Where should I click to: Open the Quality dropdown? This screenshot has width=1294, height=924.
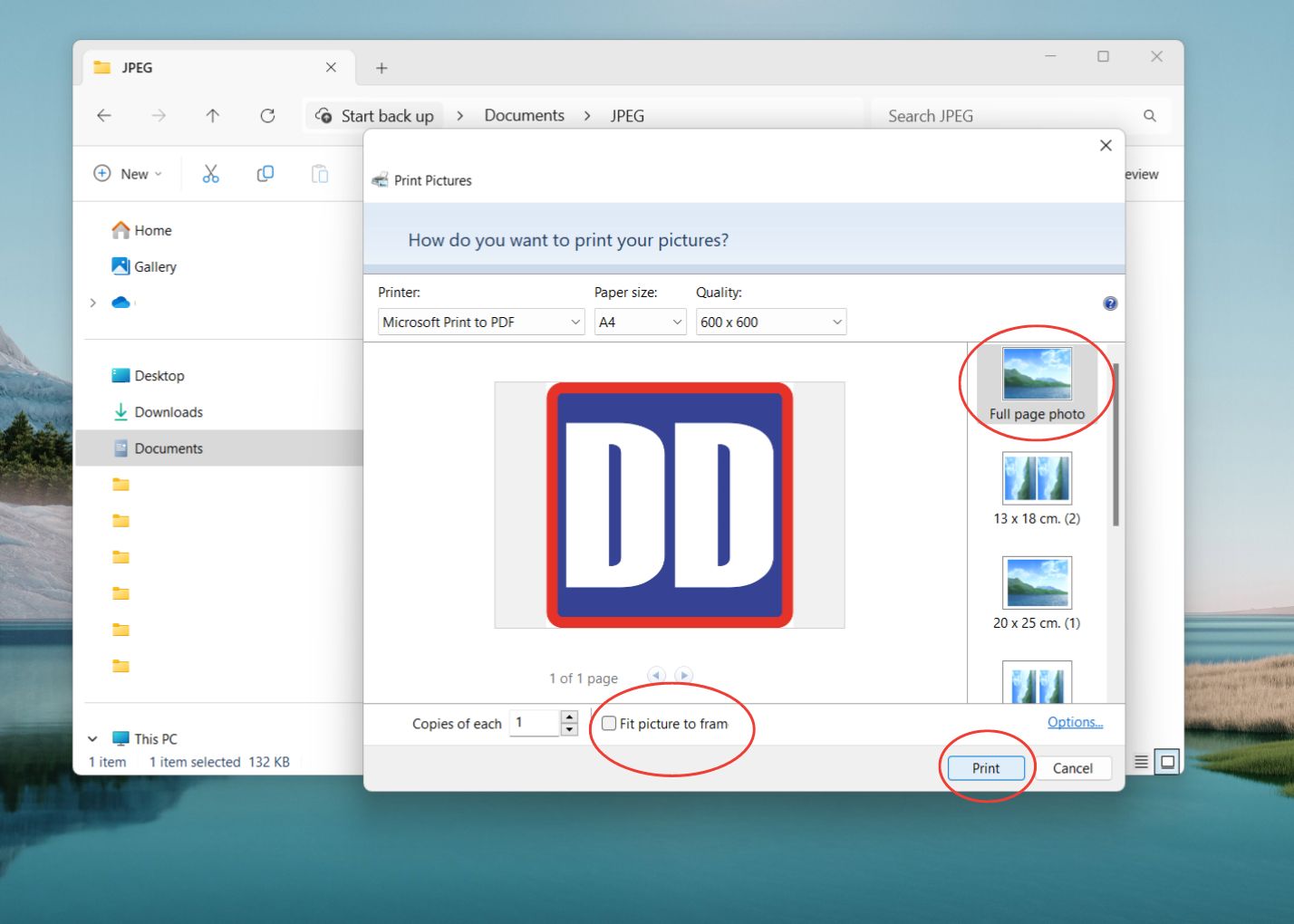(771, 322)
